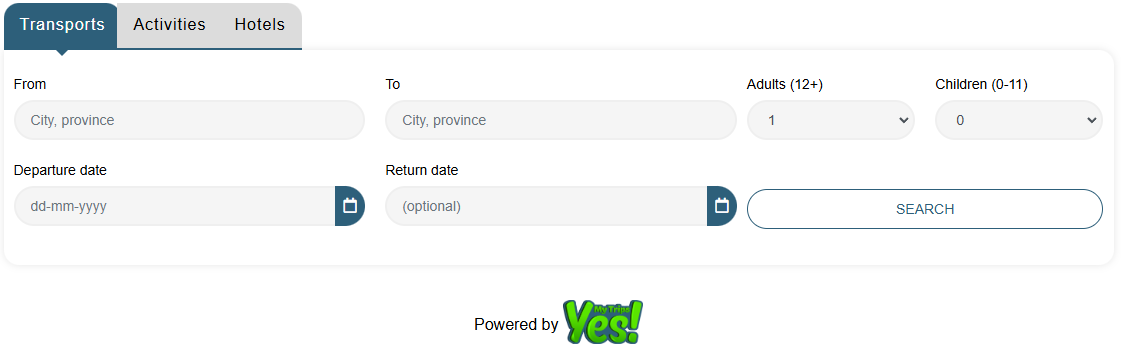This screenshot has width=1121, height=362.
Task: Click the "From" field label
Action: [30, 84]
